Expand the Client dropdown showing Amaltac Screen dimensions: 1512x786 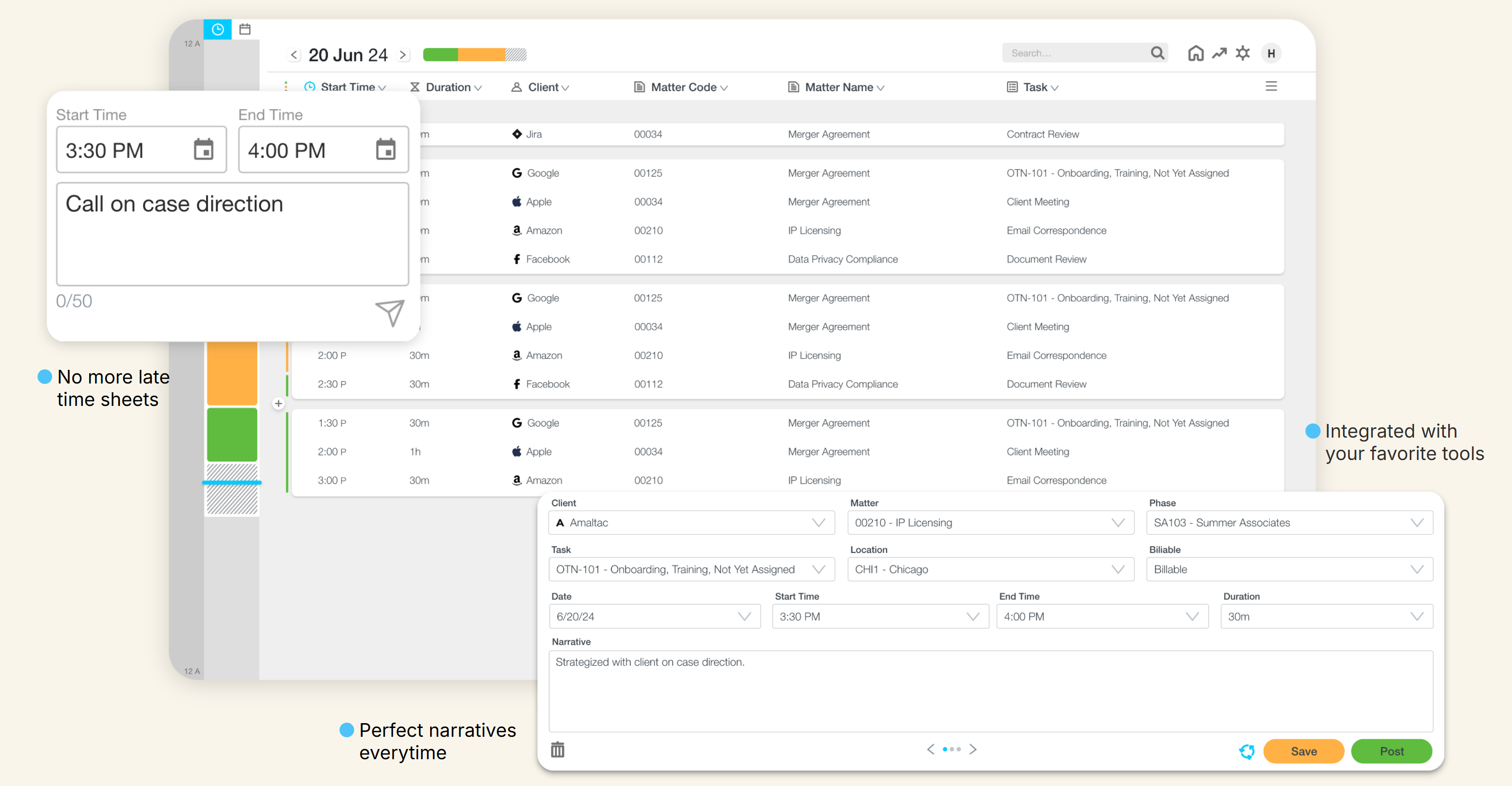691,522
